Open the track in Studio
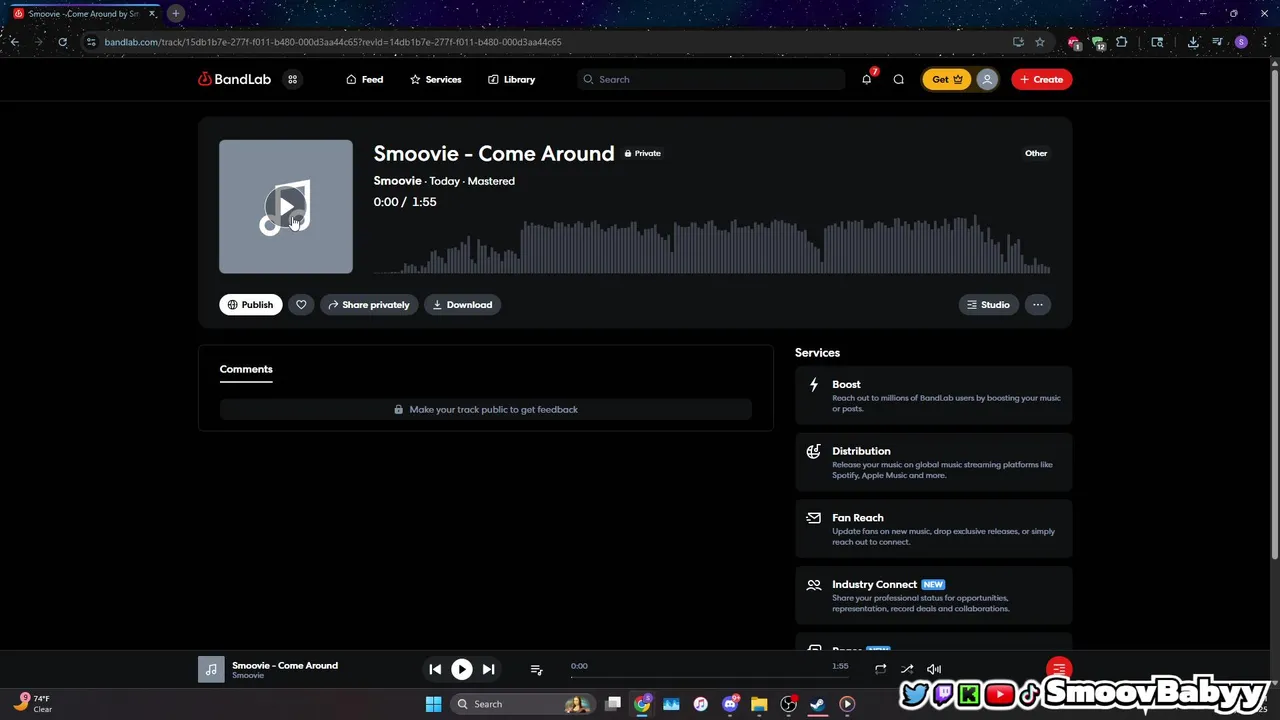Viewport: 1280px width, 720px height. [x=988, y=305]
